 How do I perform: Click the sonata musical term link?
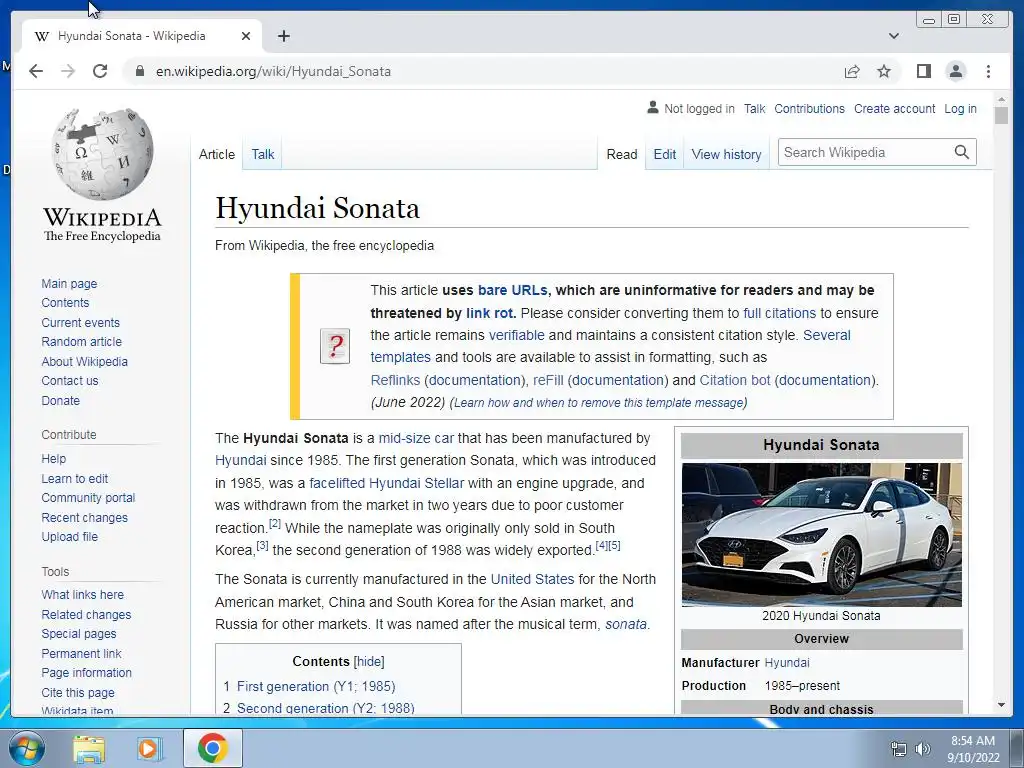coord(626,624)
